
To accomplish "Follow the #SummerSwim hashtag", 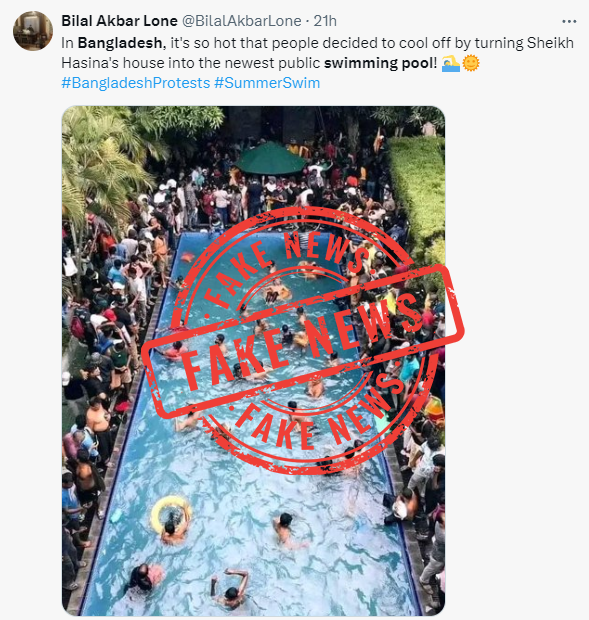I will (267, 83).
